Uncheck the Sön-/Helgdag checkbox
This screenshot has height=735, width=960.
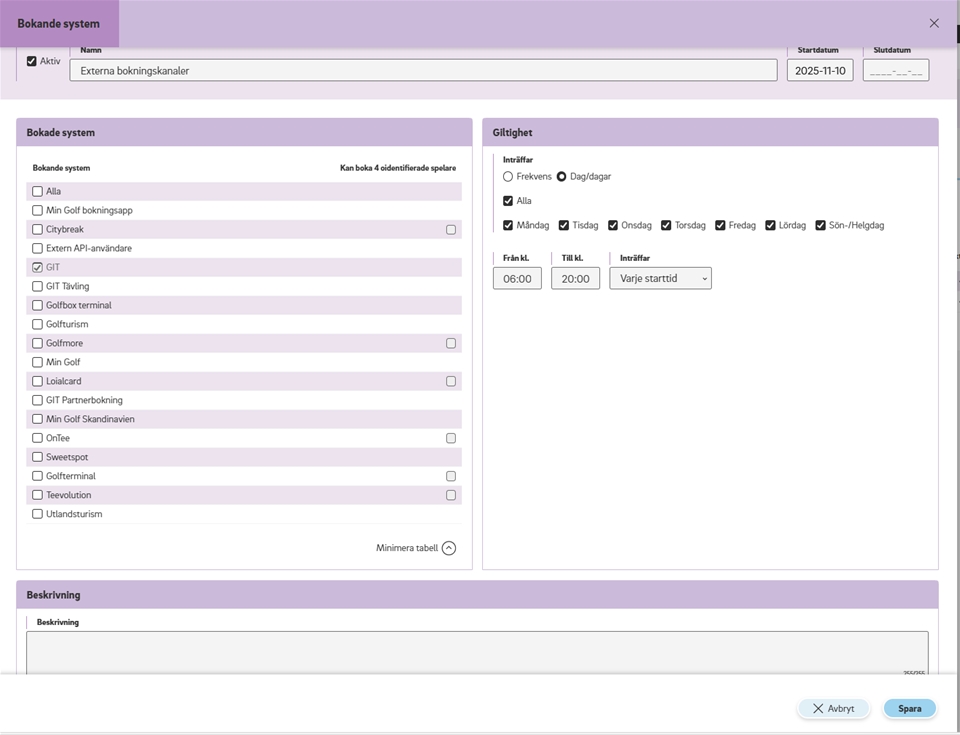point(820,225)
